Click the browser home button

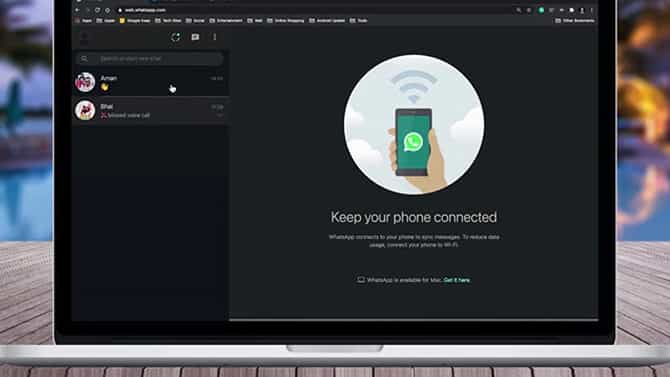tap(108, 10)
